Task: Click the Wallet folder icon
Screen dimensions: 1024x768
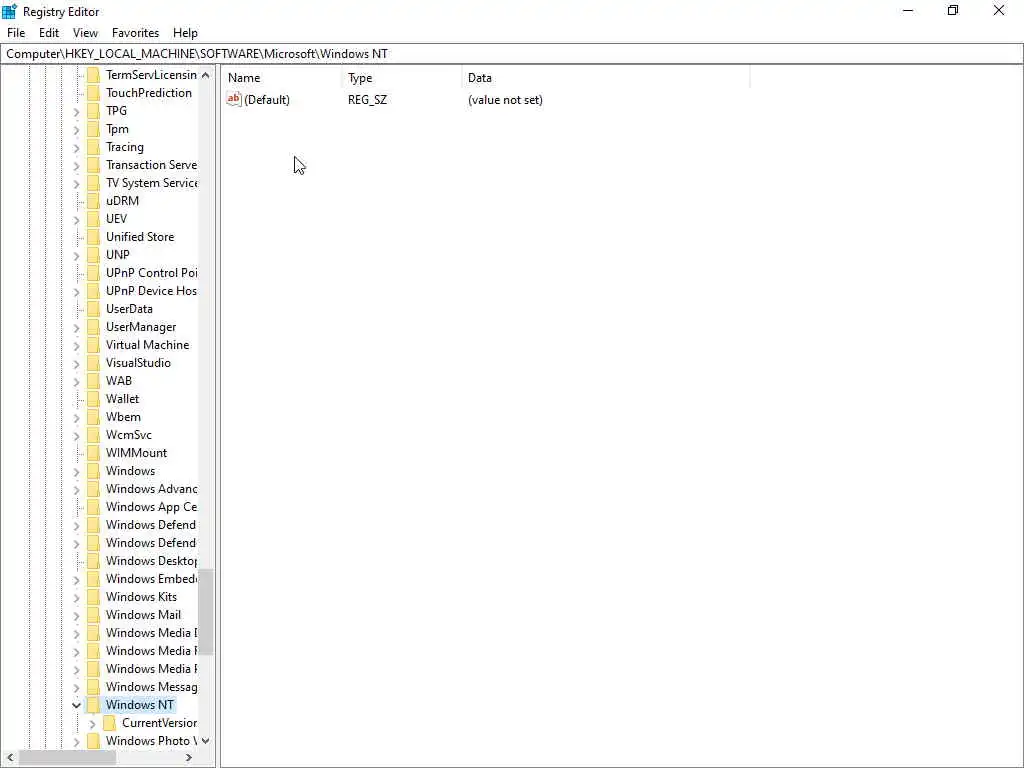Action: coord(93,398)
